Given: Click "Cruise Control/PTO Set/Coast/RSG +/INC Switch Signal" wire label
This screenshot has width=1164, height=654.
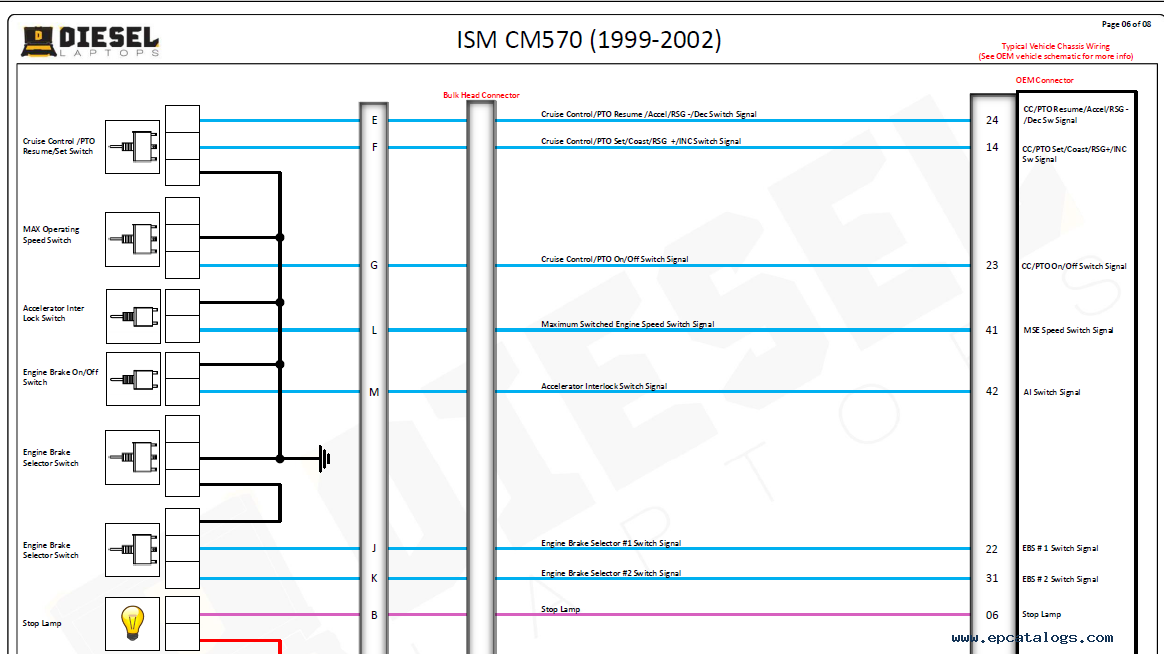Looking at the screenshot, I should coord(641,141).
